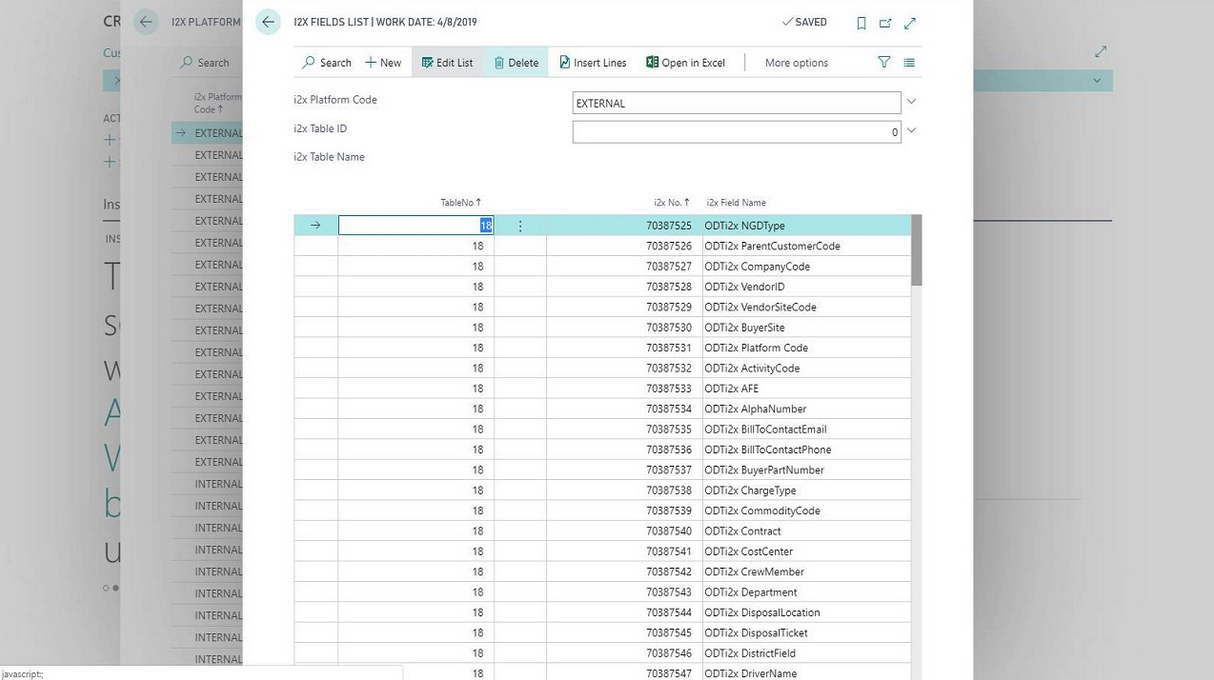
Task: Click the bookmark icon in header
Action: click(861, 23)
